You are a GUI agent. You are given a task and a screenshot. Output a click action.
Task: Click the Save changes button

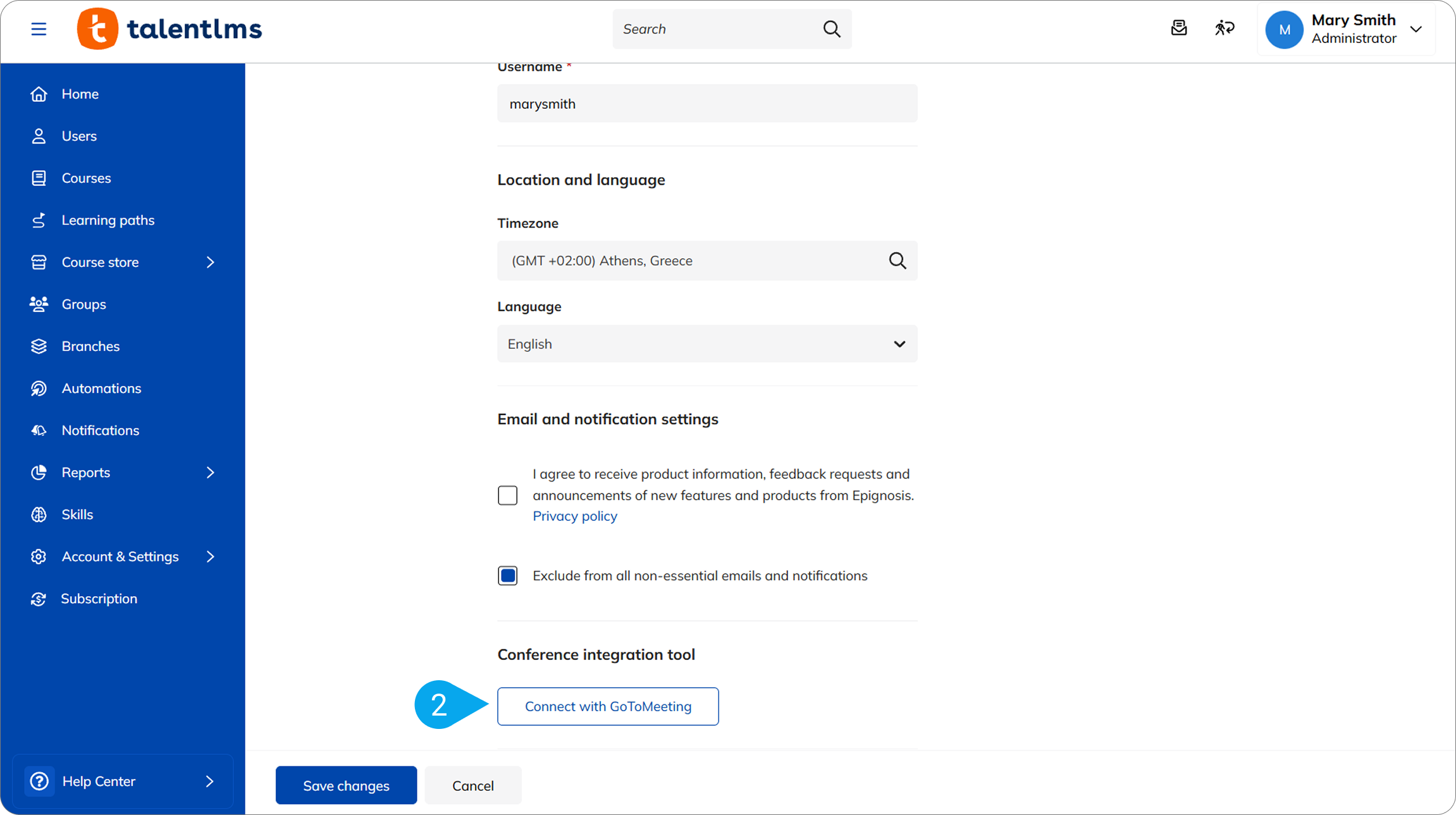point(346,785)
